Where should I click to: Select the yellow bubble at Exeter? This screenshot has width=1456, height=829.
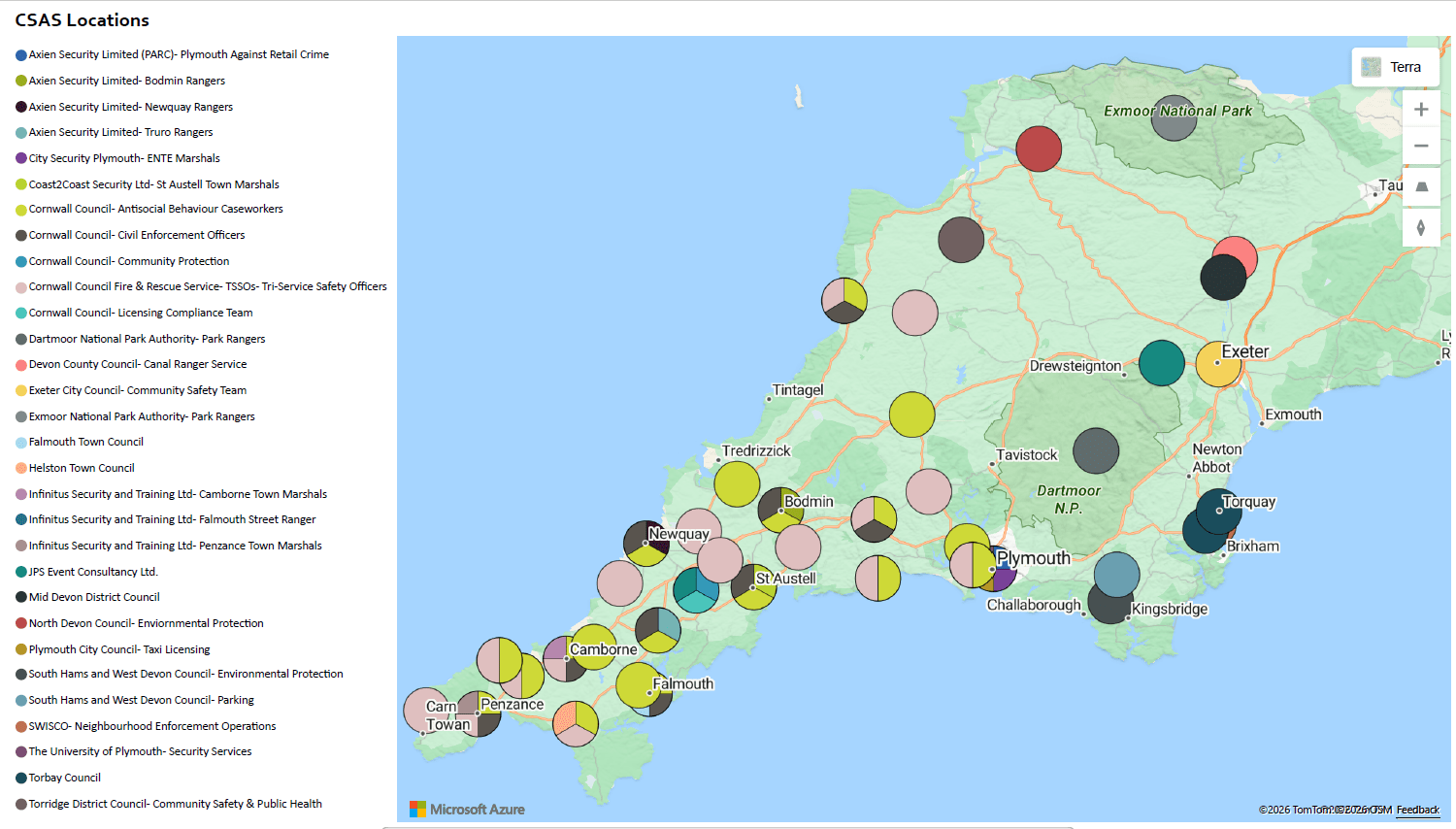(x=1218, y=364)
